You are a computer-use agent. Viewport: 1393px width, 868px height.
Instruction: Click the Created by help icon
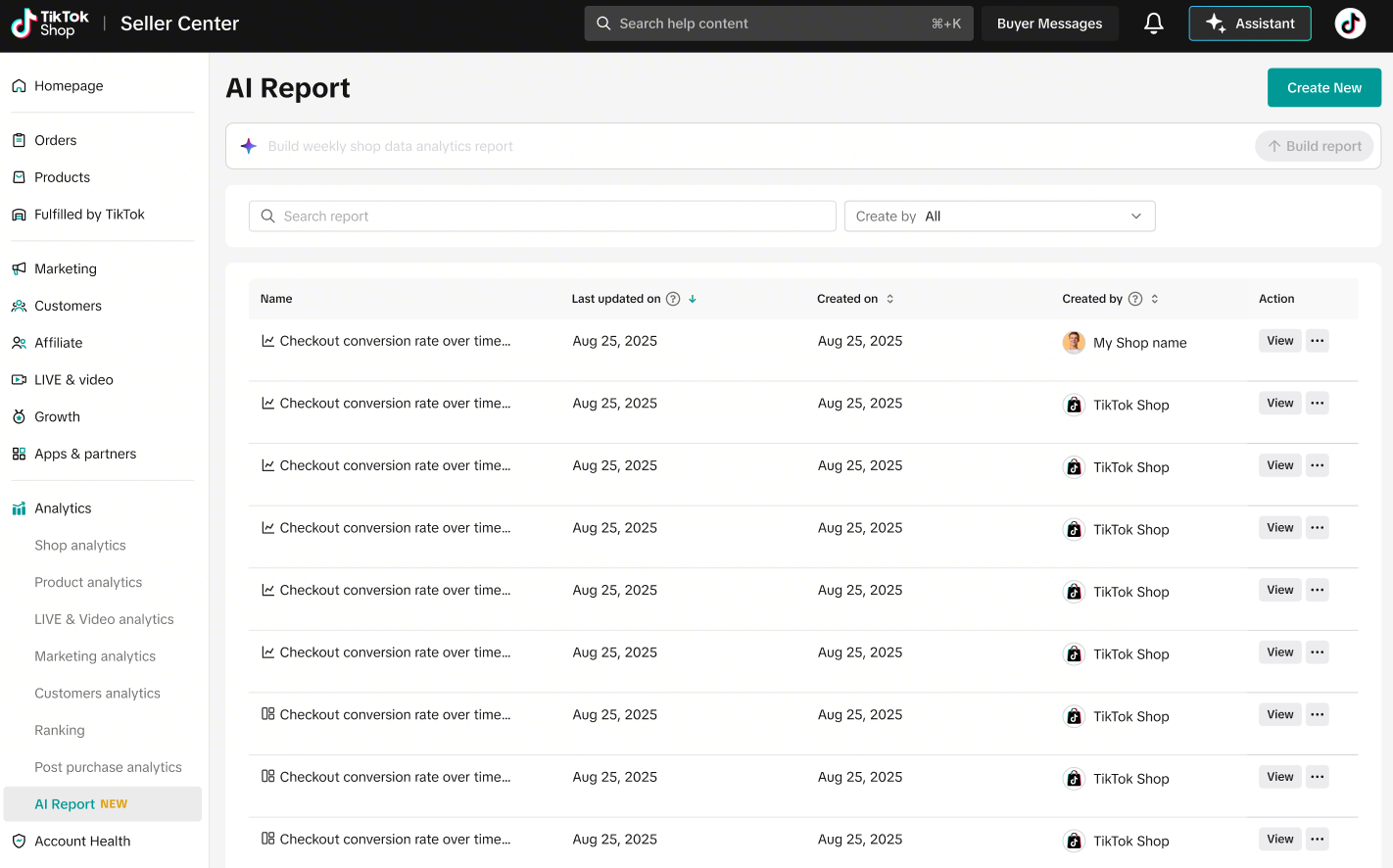point(1135,299)
